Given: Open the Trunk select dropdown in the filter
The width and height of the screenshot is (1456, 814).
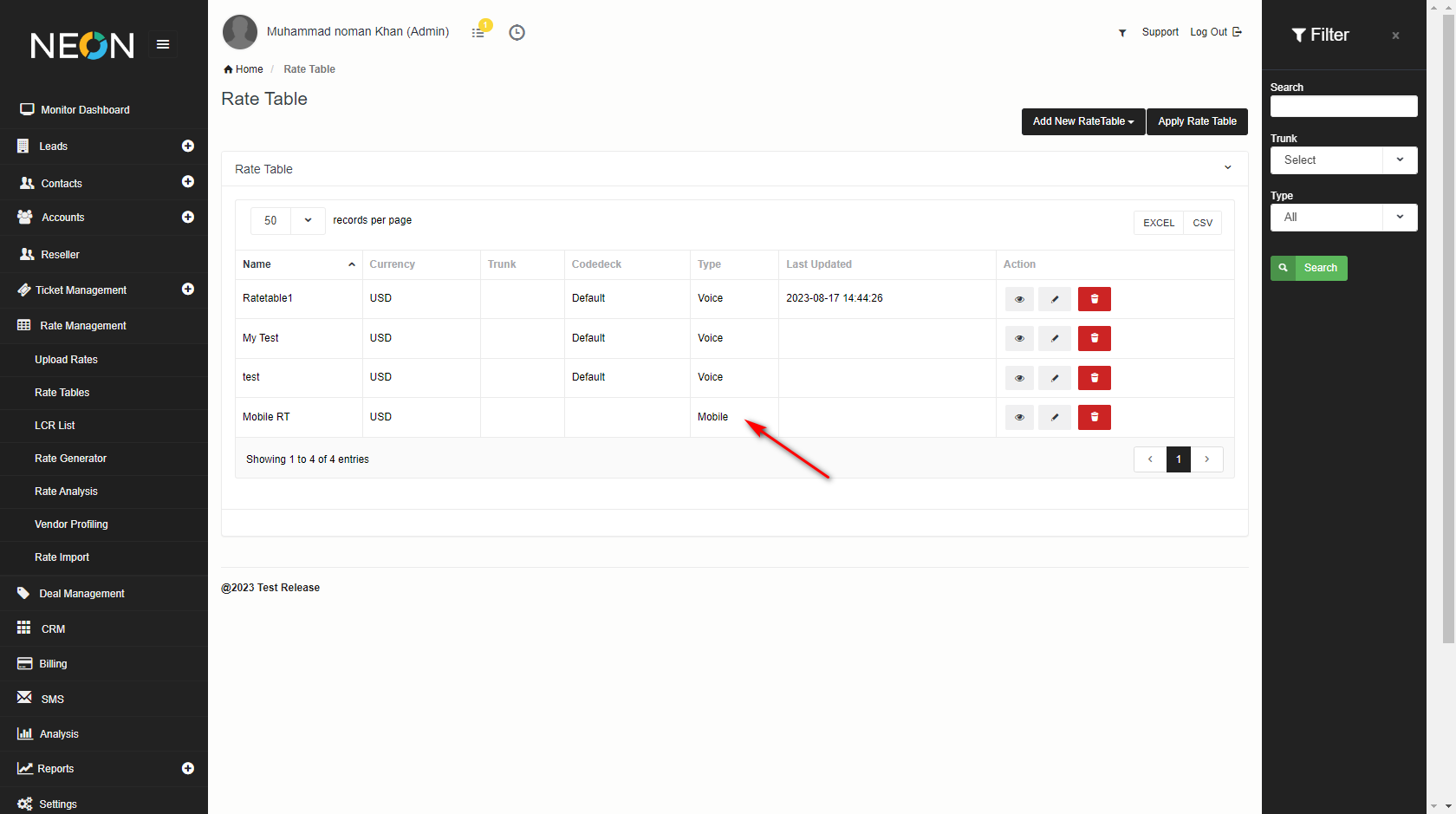Looking at the screenshot, I should [1343, 160].
